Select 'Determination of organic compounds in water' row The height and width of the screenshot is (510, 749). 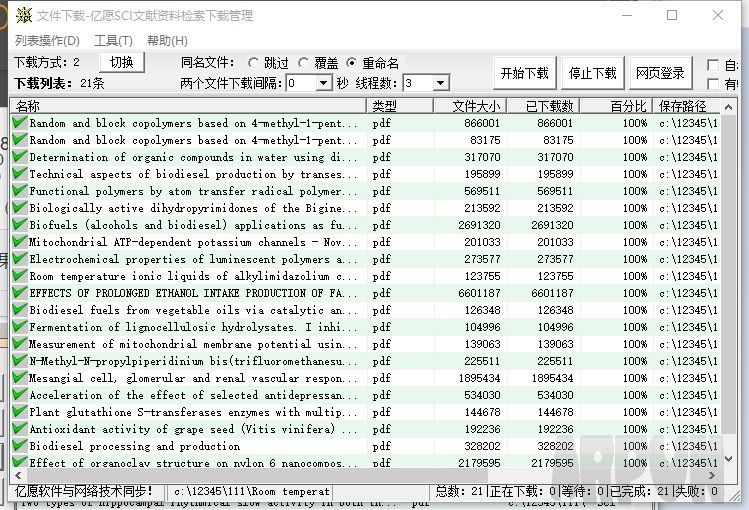[365, 157]
